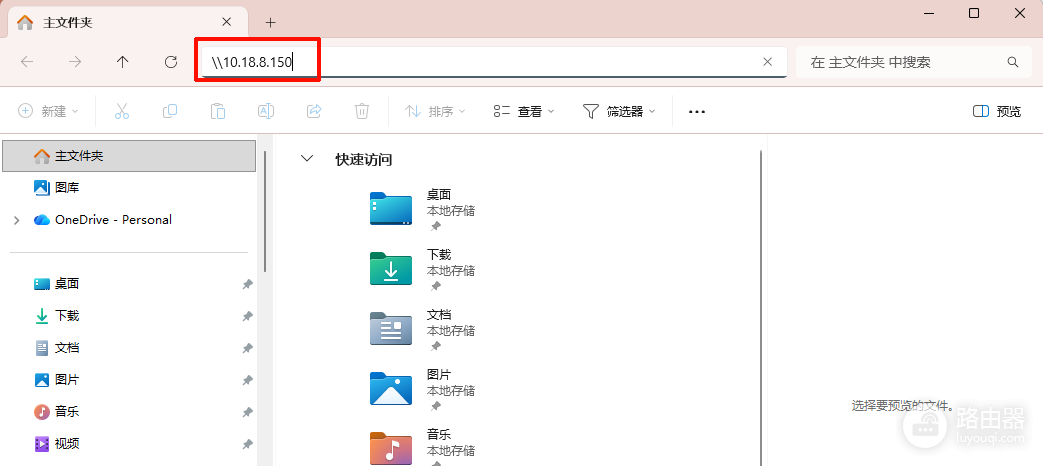1043x466 pixels.
Task: Click the Rename icon in toolbar
Action: (265, 111)
